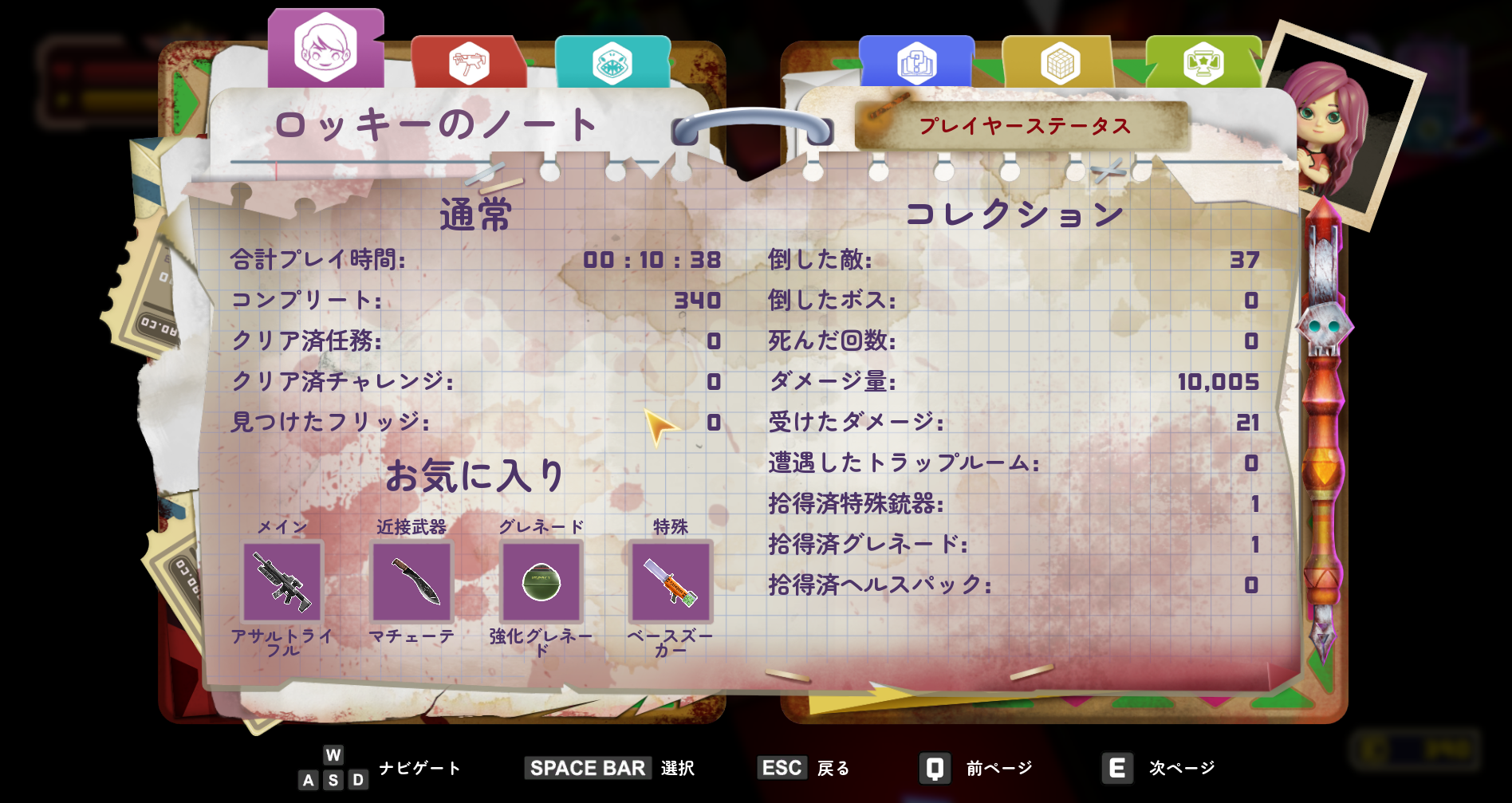This screenshot has width=1512, height=803.
Task: Select the ベースズーカー special weapon icon
Action: [x=670, y=581]
